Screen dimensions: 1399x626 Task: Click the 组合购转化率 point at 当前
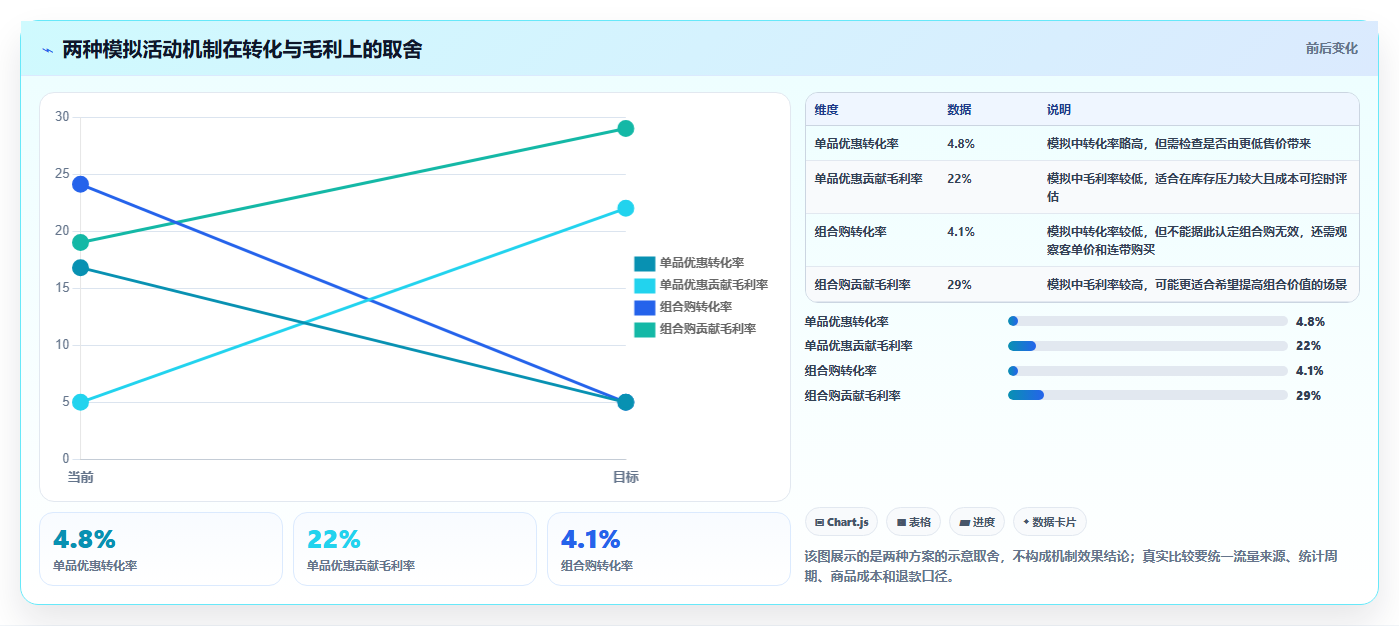[x=80, y=184]
